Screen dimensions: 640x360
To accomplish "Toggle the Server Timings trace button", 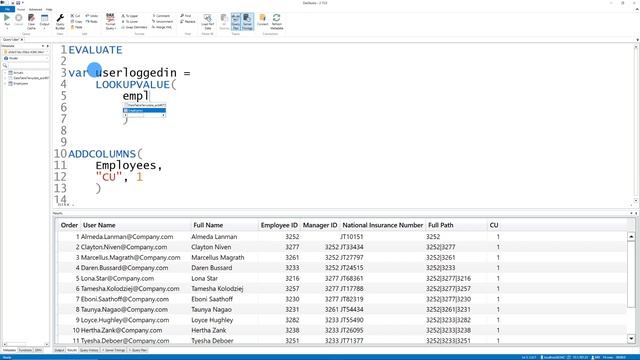I will [x=247, y=22].
